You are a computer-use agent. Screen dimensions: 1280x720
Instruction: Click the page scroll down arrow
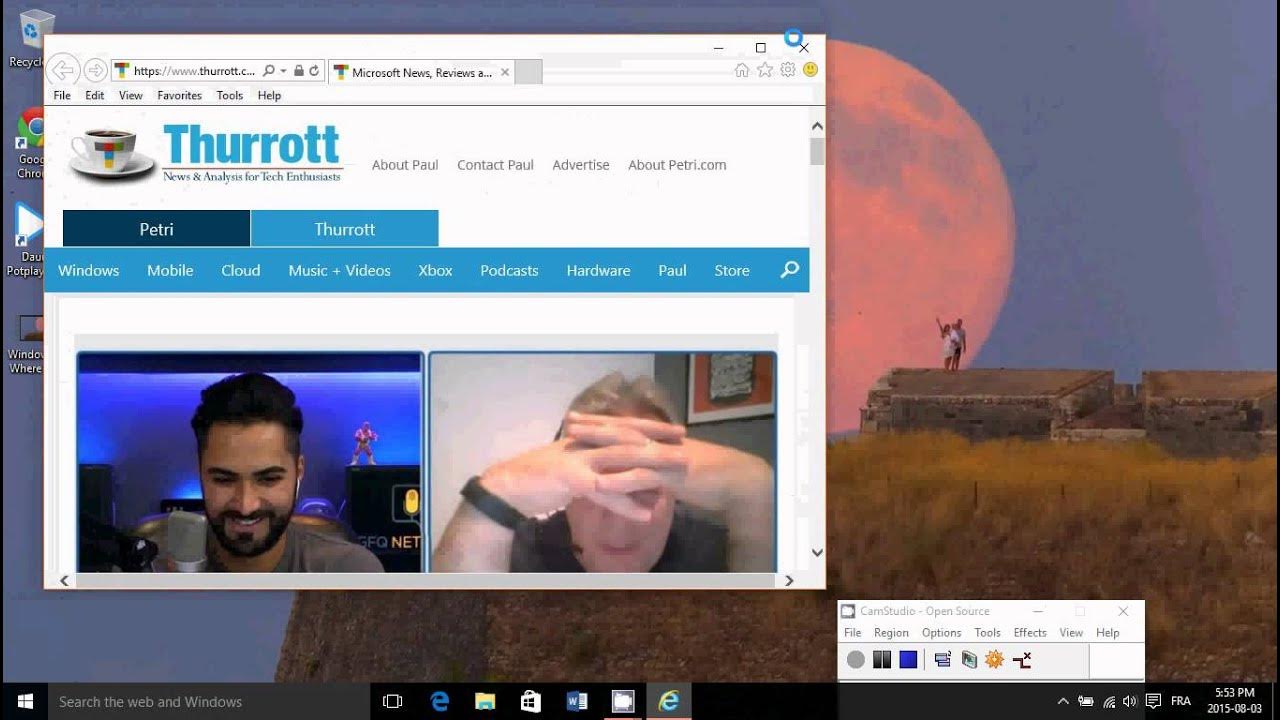tap(817, 552)
